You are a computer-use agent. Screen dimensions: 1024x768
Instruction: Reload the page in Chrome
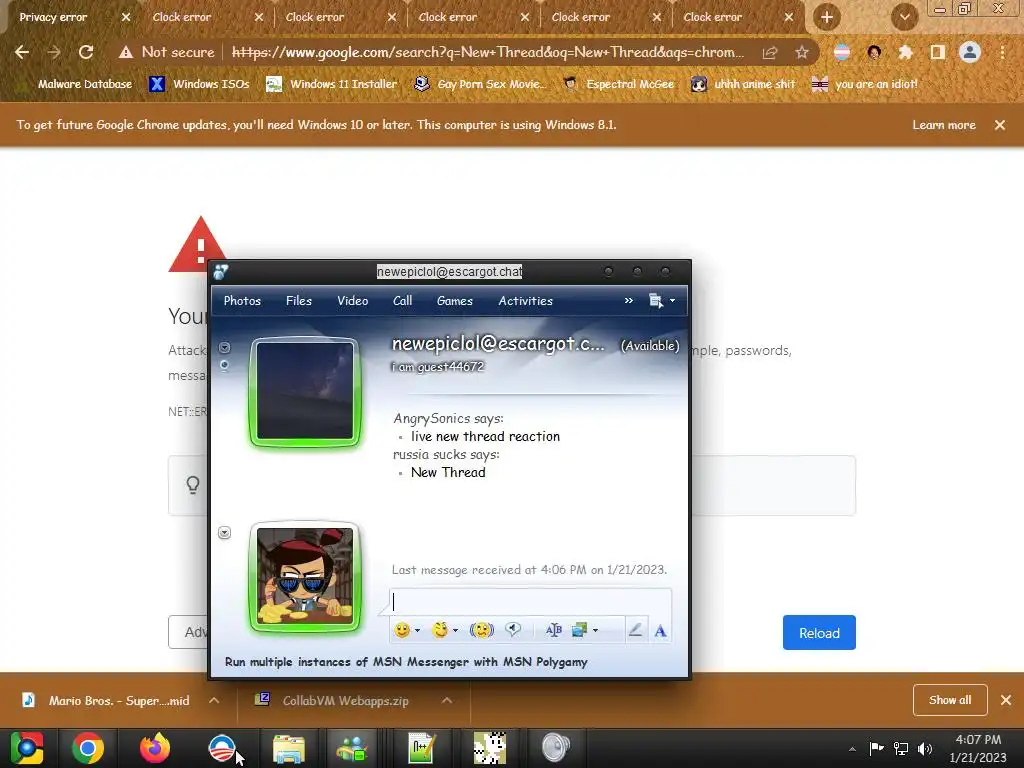click(86, 52)
